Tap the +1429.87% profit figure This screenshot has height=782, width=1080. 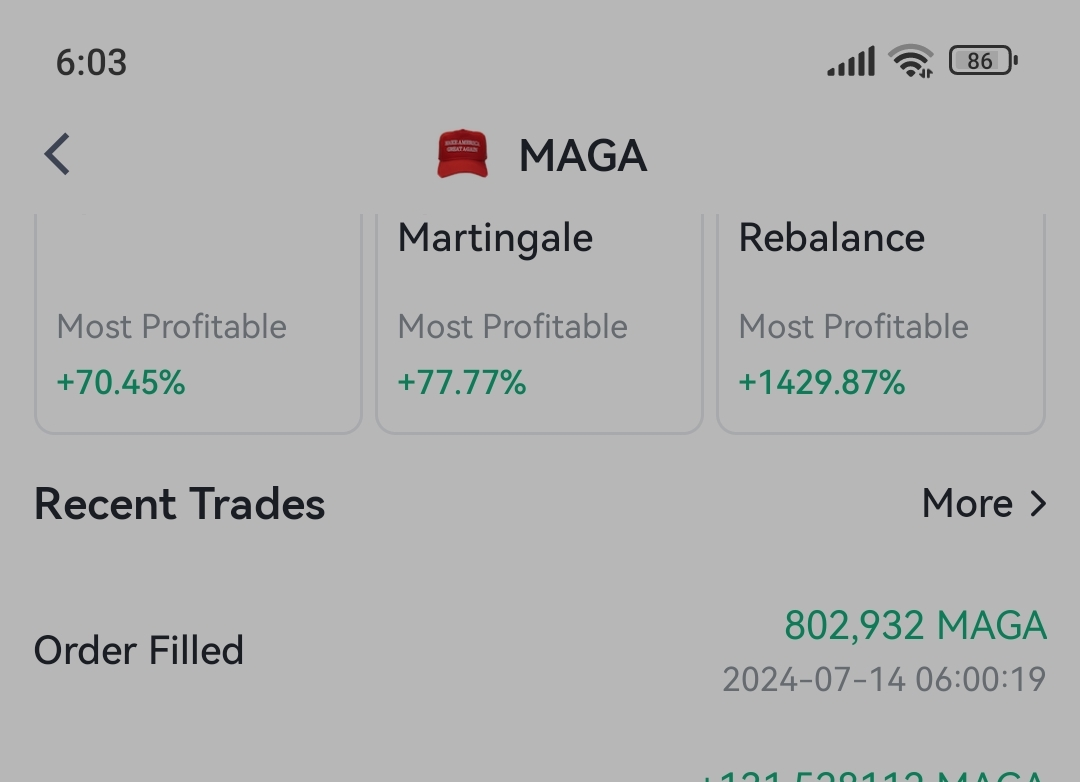point(822,382)
